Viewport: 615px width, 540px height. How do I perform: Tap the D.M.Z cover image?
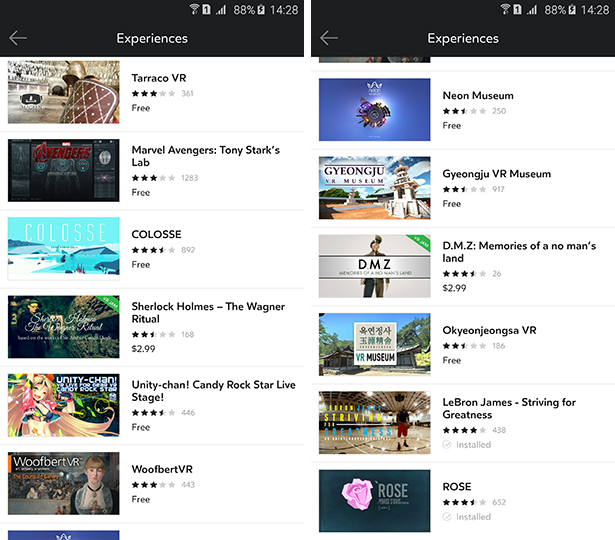coord(375,266)
